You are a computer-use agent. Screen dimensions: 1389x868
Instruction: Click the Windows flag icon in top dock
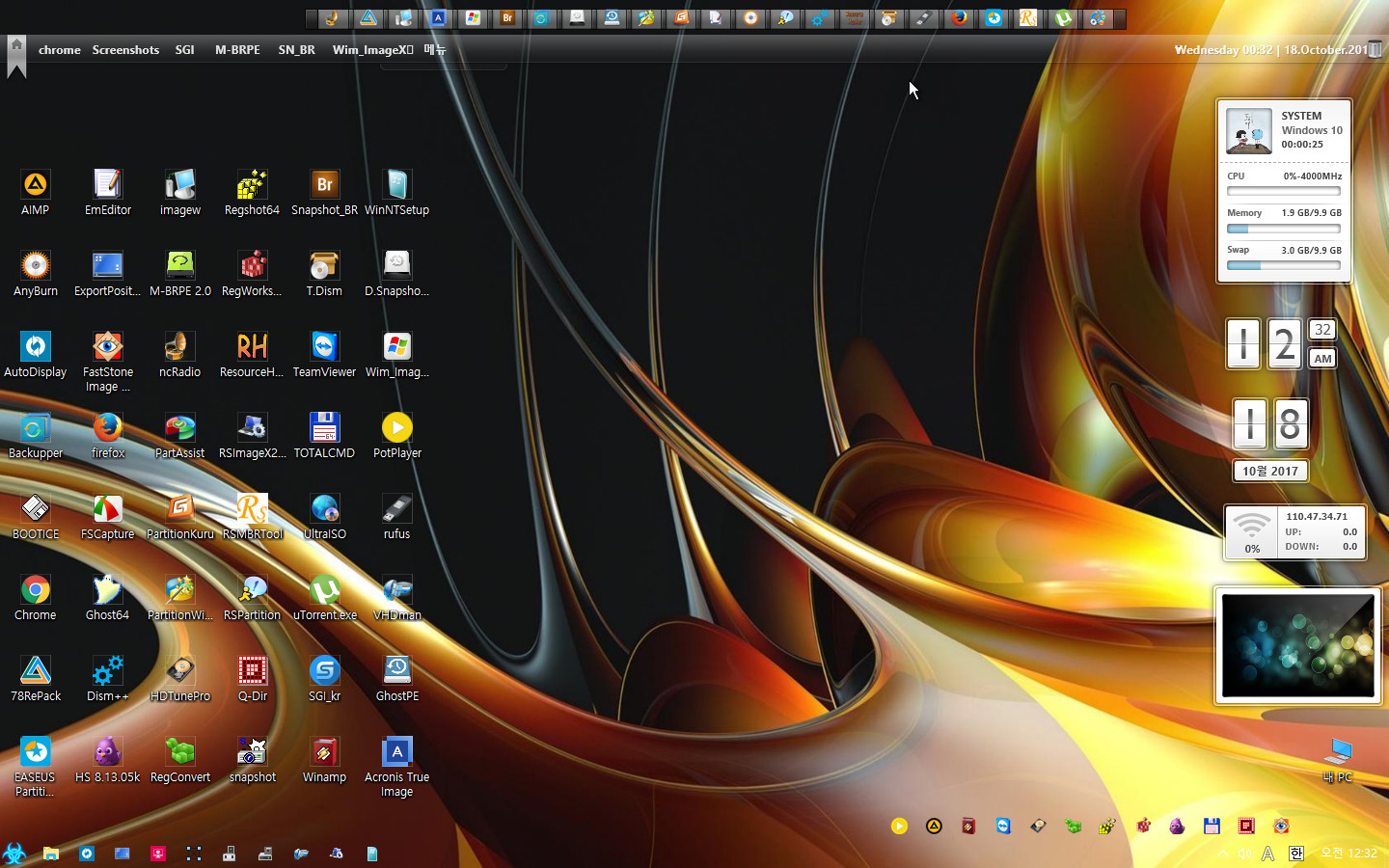click(x=473, y=17)
